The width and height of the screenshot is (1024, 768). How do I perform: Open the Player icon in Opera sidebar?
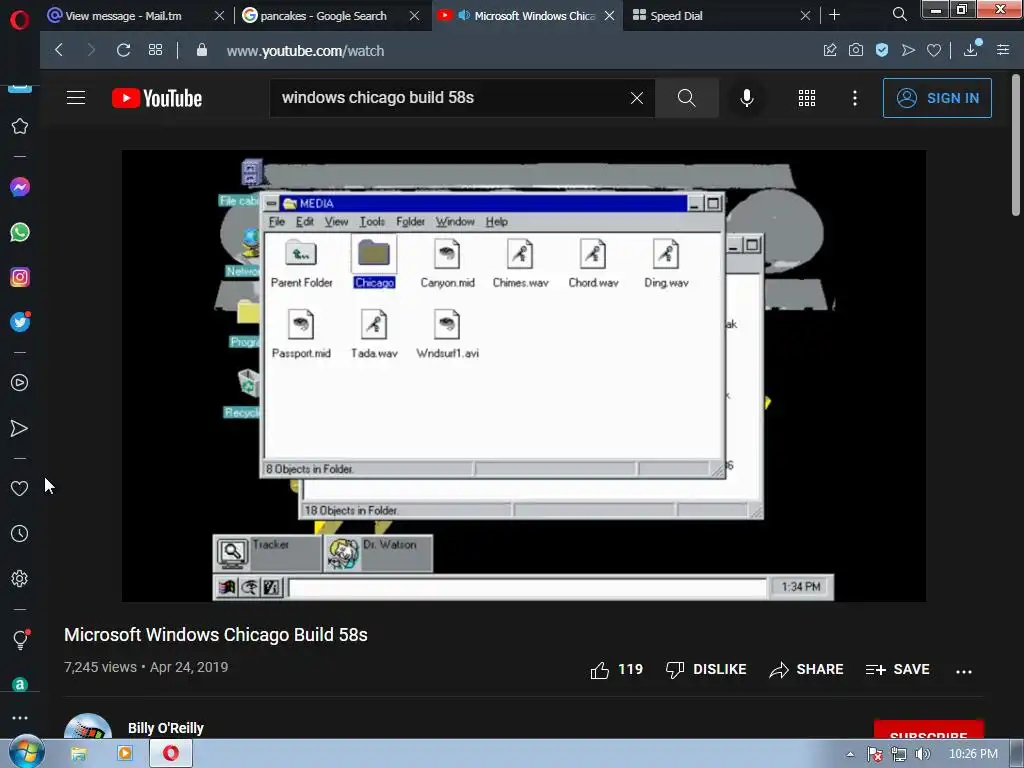tap(20, 383)
